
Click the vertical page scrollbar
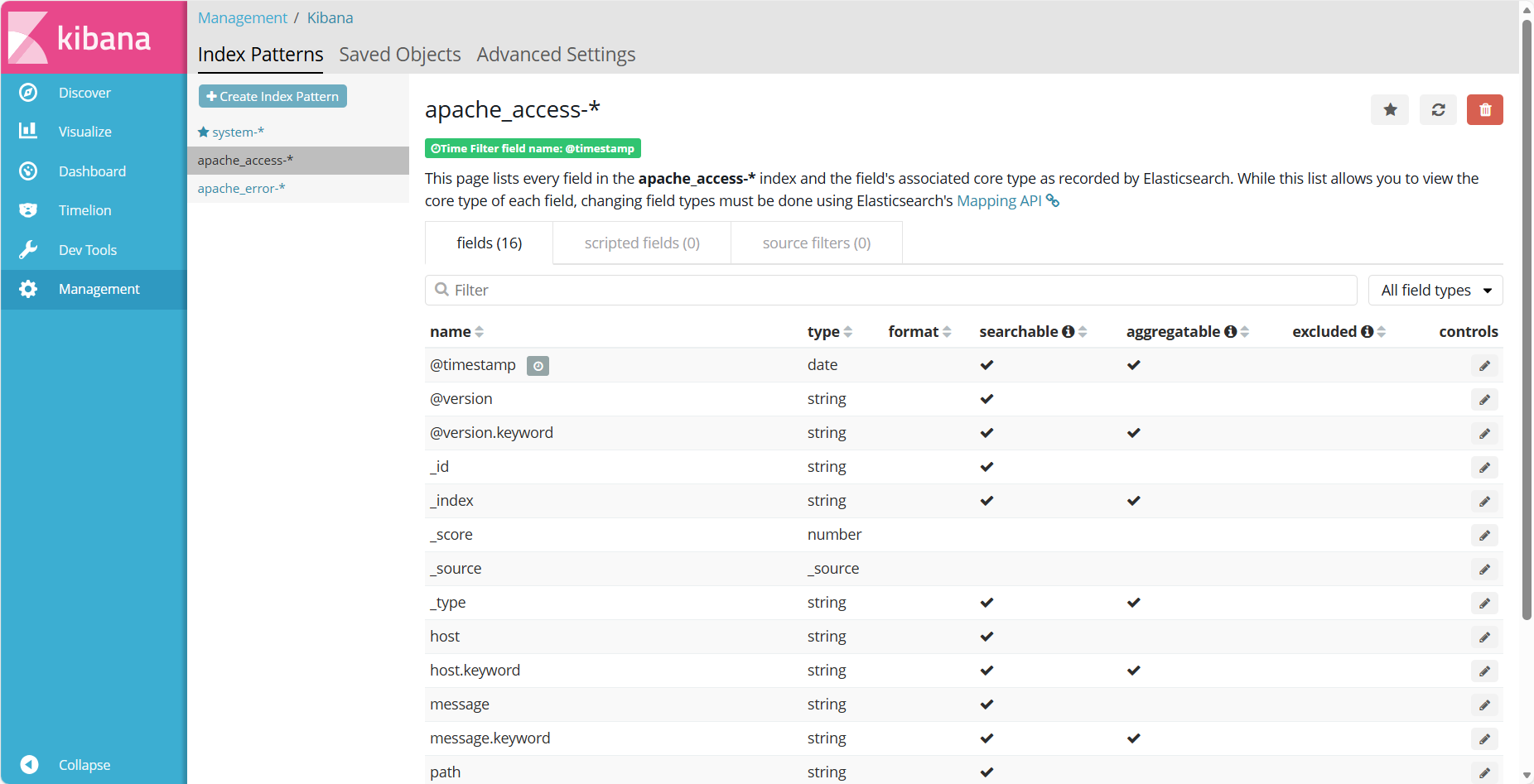(x=1527, y=331)
